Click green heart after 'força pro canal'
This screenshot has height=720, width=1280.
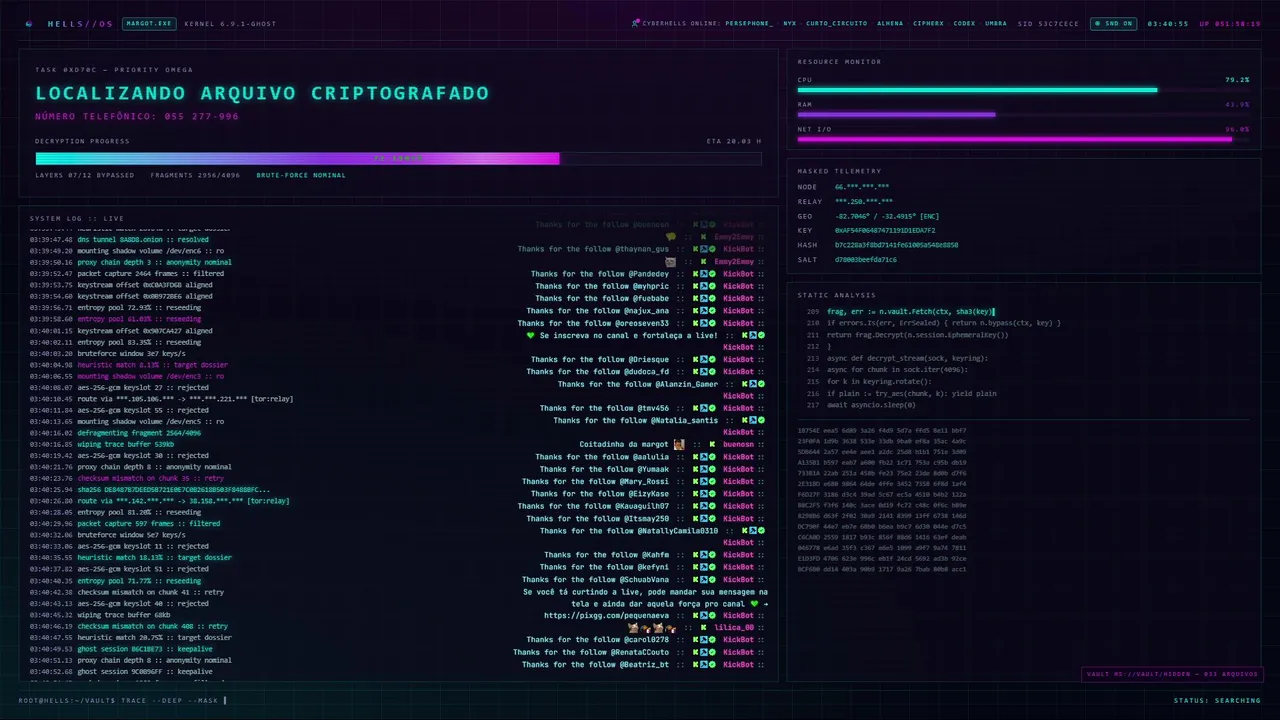click(x=755, y=604)
